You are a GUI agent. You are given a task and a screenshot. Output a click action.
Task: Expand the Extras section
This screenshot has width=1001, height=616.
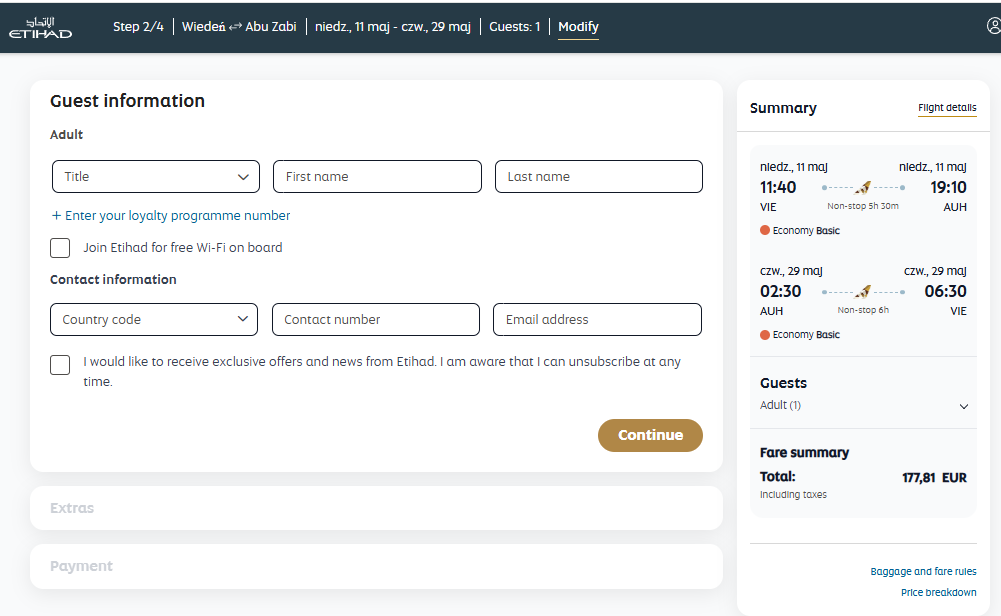(x=376, y=508)
